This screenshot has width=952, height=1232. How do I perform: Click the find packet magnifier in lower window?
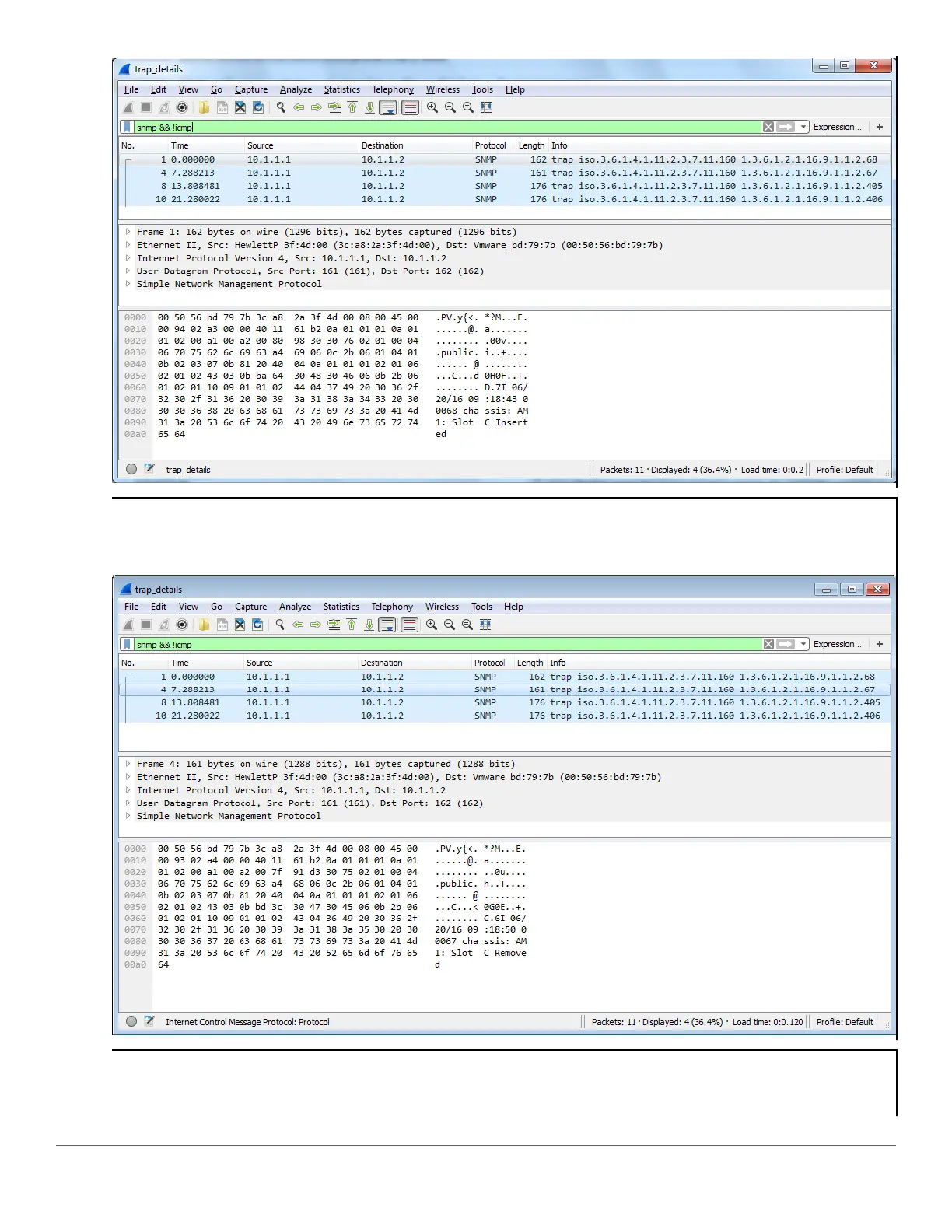(280, 625)
